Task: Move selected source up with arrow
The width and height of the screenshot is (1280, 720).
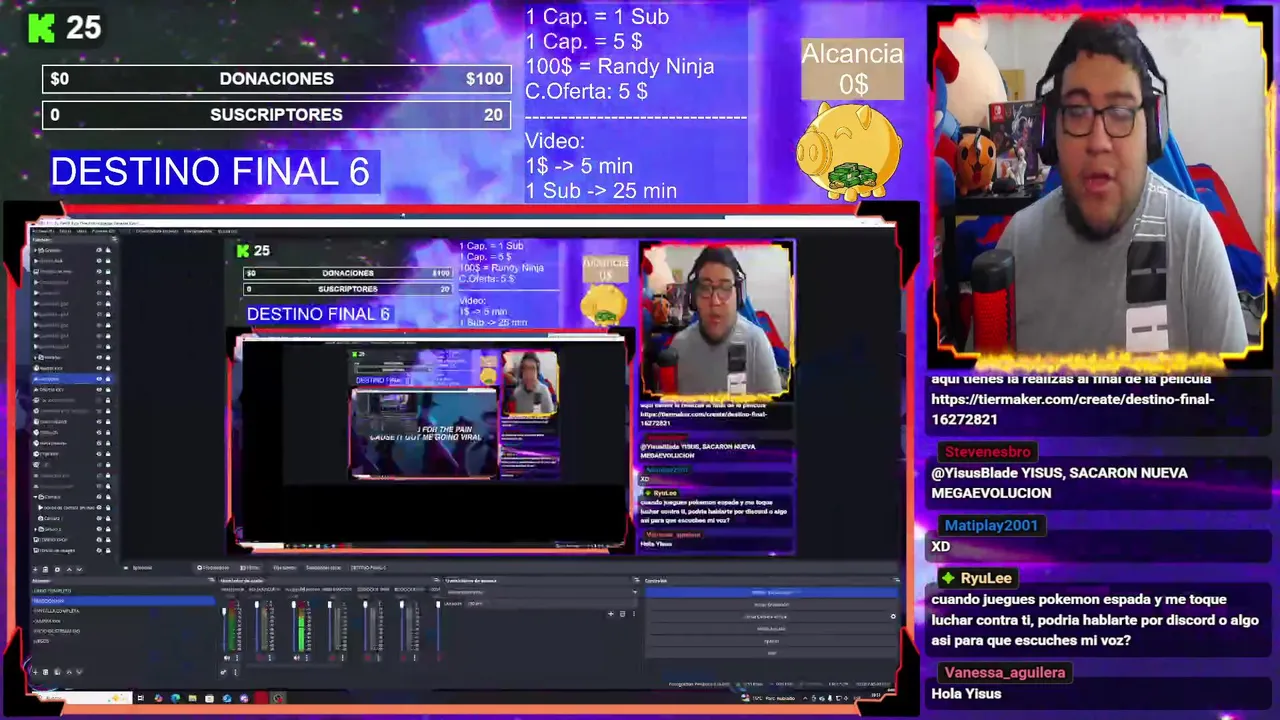Action: [x=69, y=569]
